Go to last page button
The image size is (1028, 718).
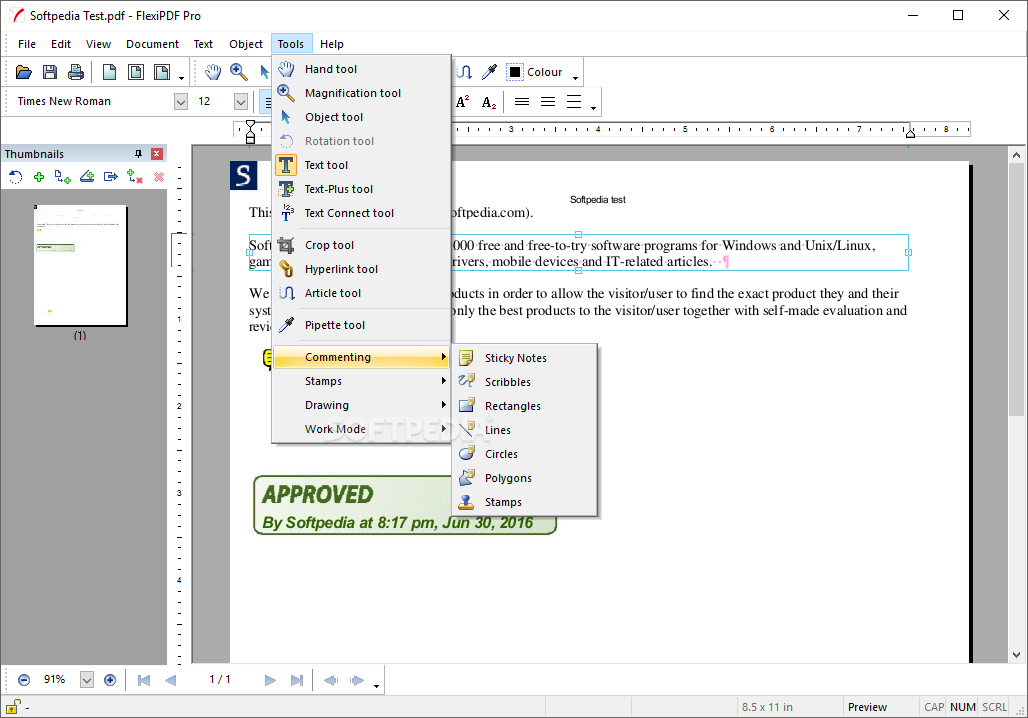(296, 680)
